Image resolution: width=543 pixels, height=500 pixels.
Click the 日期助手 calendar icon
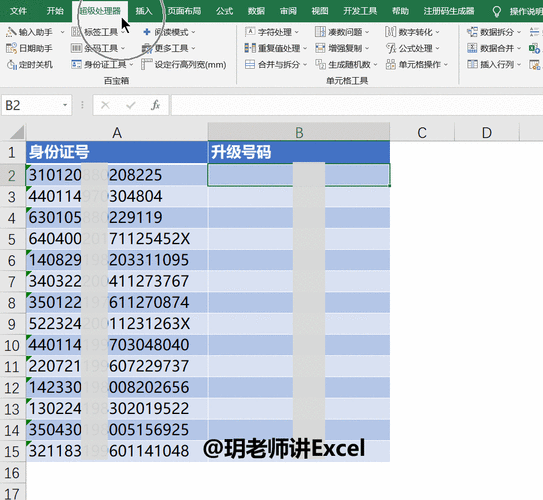[11, 48]
